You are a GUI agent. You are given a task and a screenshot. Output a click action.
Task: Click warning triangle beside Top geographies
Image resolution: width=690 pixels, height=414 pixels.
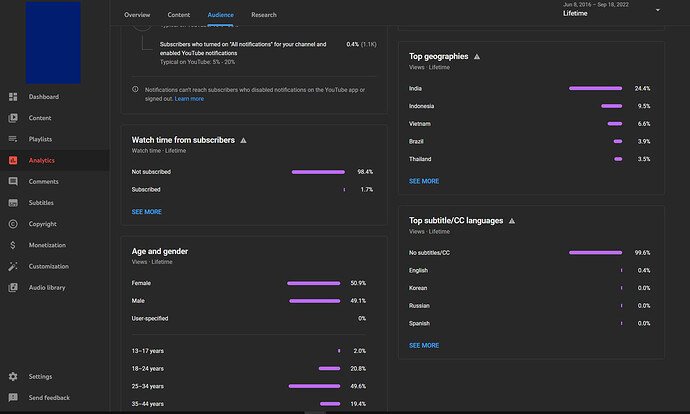[477, 57]
